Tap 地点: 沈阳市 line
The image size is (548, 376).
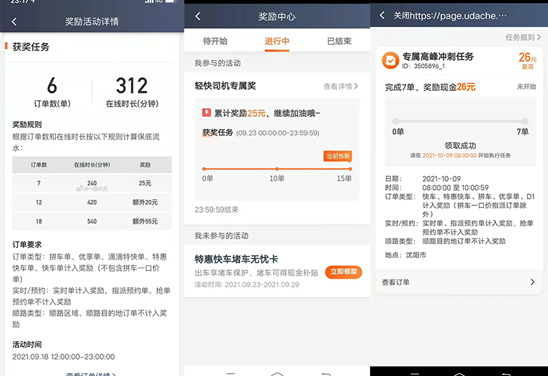pos(405,255)
